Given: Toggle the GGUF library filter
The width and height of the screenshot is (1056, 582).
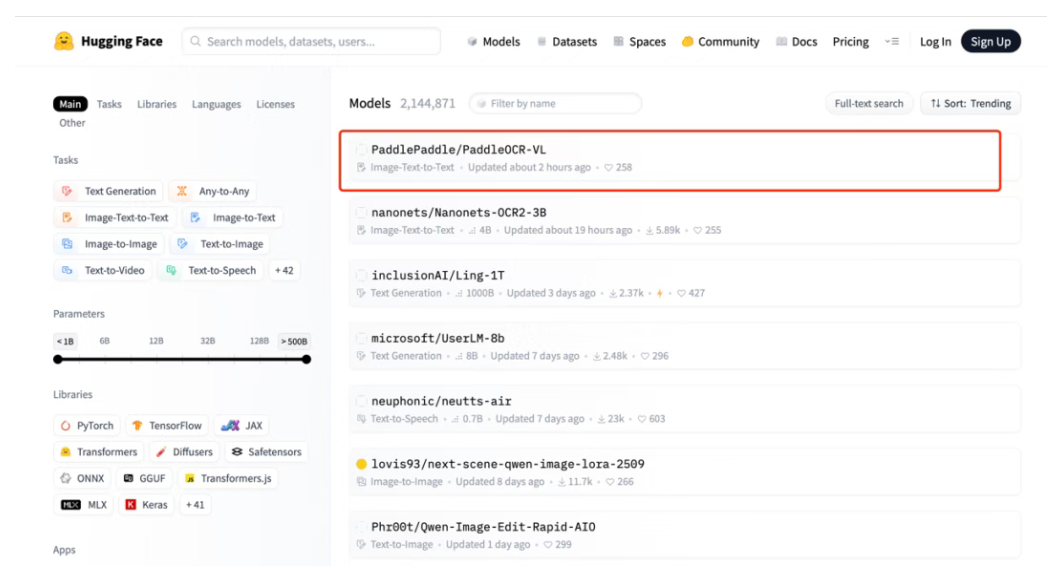Looking at the screenshot, I should 142,478.
